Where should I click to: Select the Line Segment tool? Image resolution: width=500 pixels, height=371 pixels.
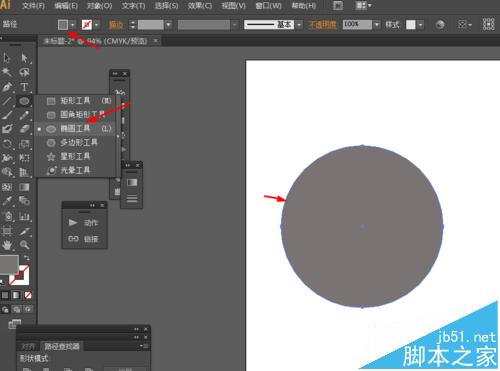(x=7, y=101)
